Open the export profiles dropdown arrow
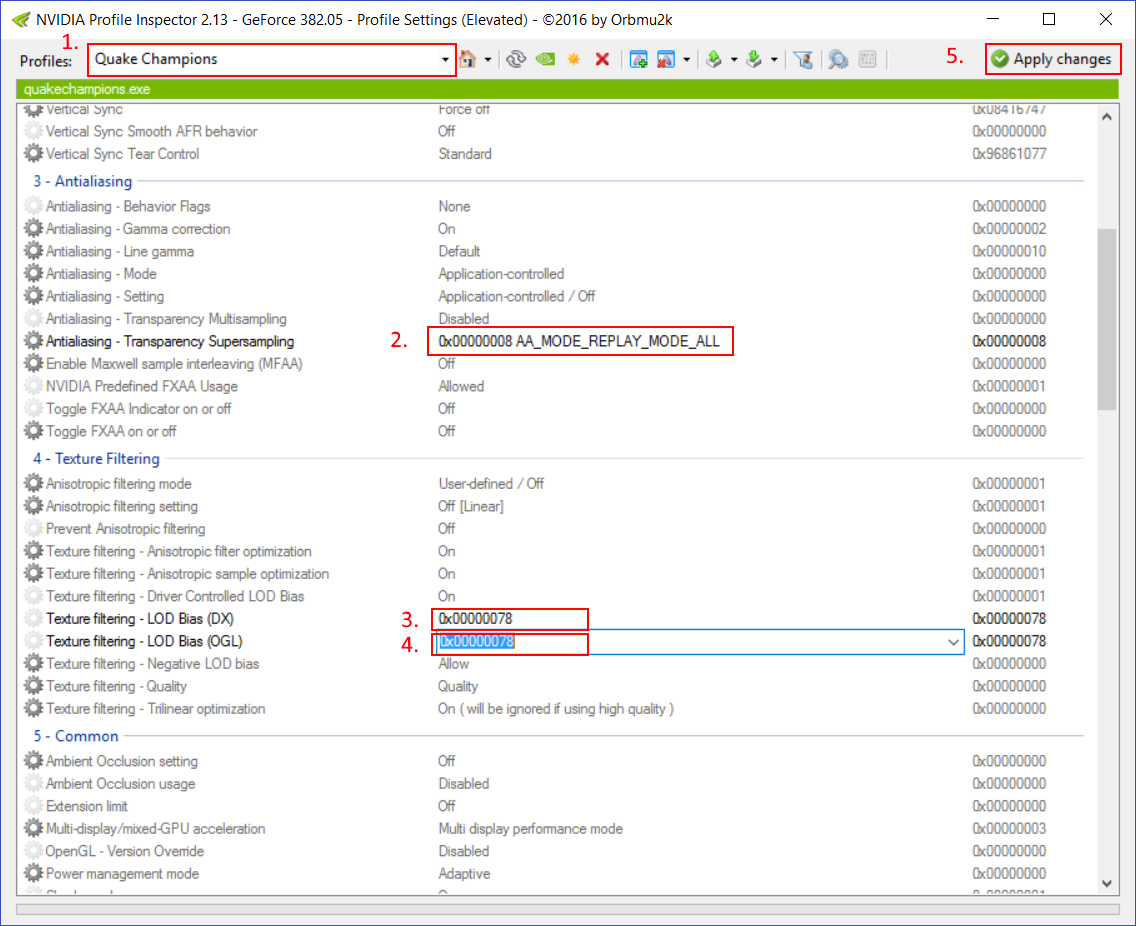The image size is (1136, 926). click(733, 60)
